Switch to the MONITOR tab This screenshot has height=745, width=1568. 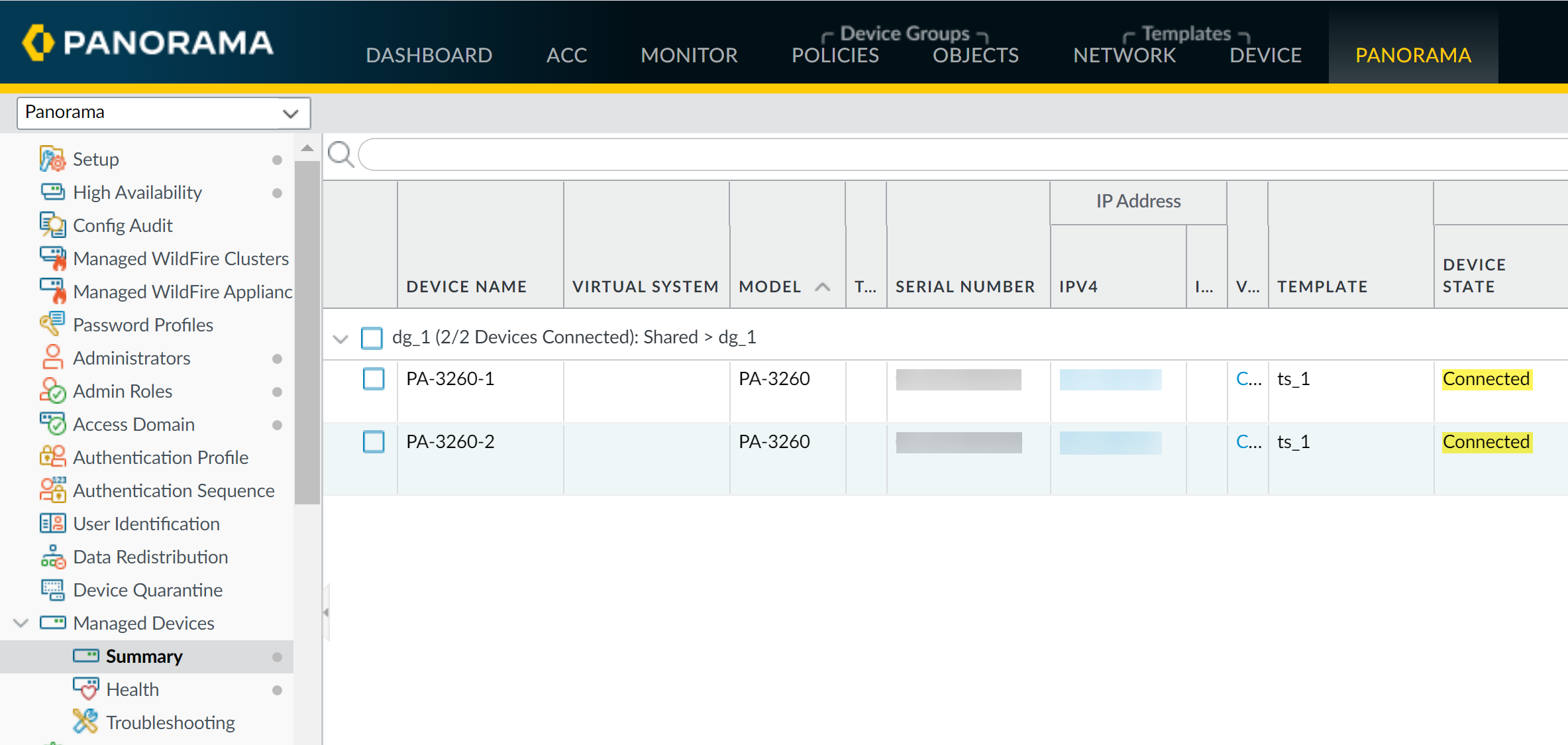[x=689, y=55]
